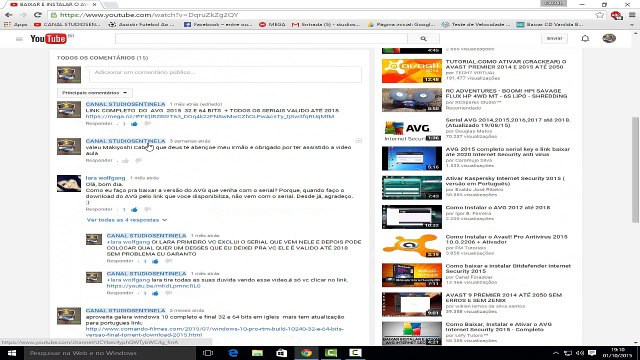
Task: Focus the Chrome address bar
Action: pyautogui.click(x=322, y=15)
